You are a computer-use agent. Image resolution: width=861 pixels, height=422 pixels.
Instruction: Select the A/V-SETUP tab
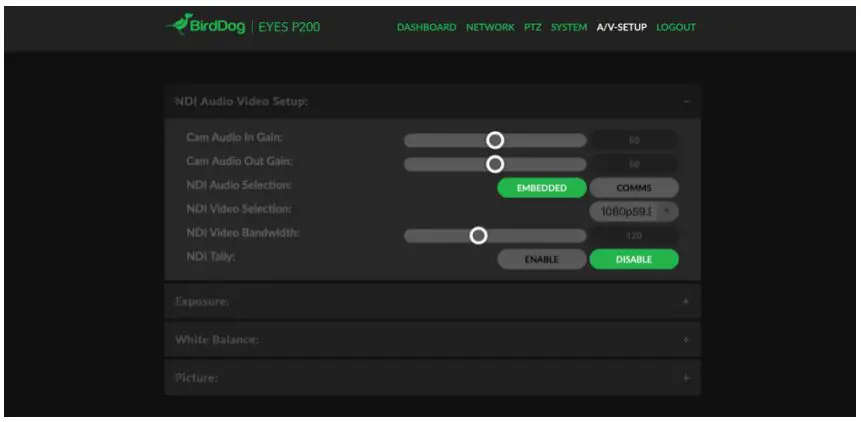point(622,27)
